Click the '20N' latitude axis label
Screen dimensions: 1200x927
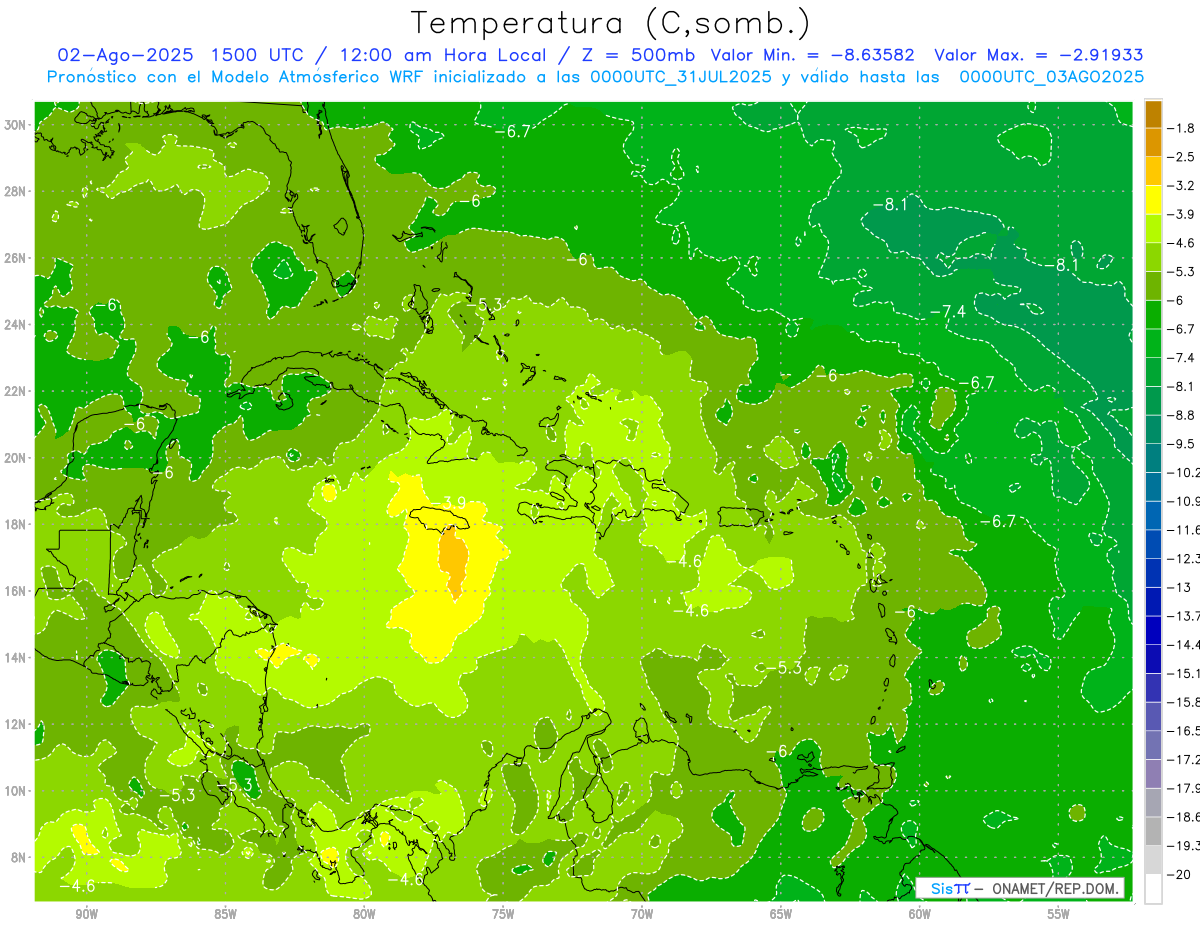coord(14,458)
